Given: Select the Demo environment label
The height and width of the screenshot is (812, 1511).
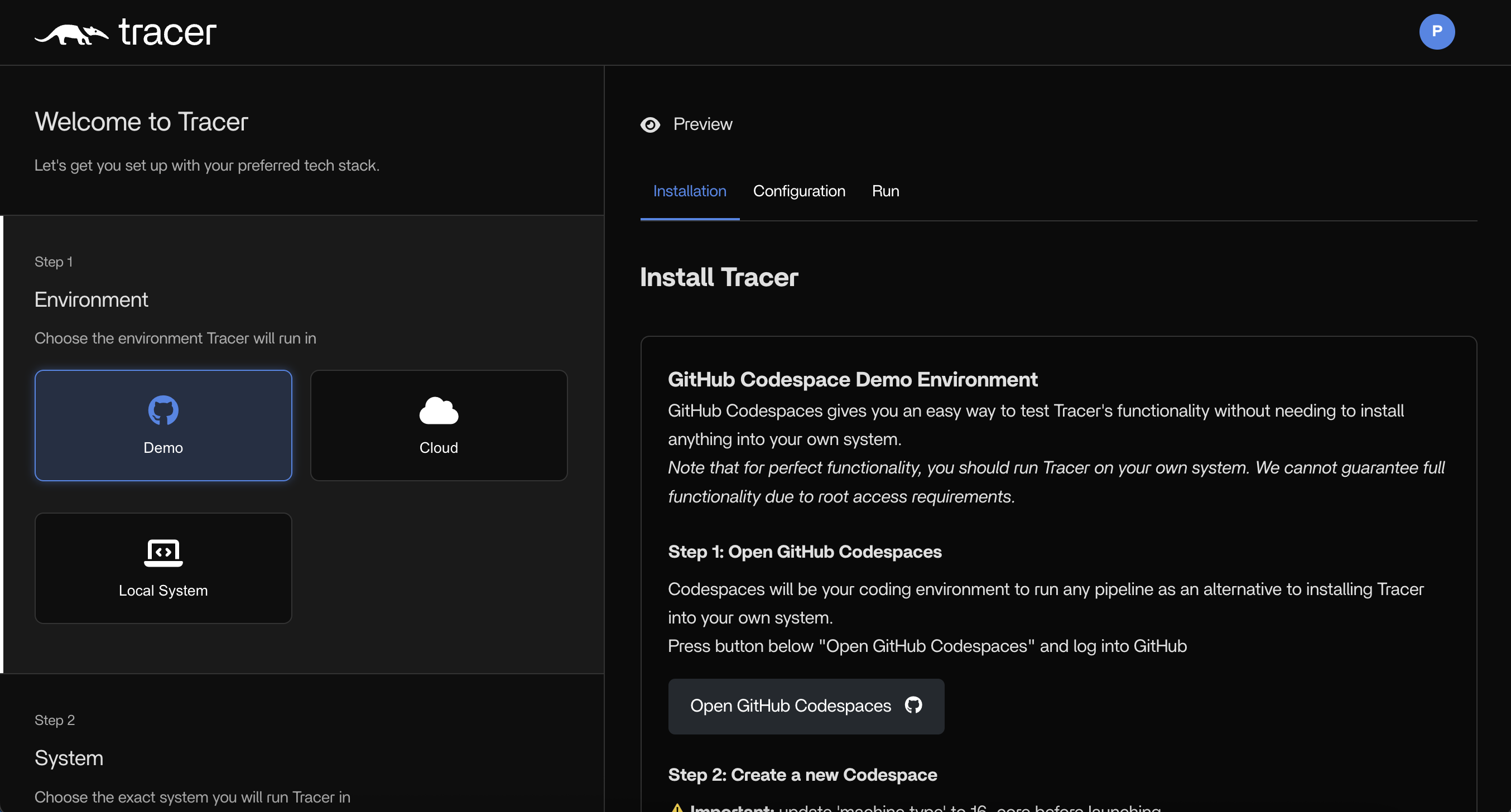Looking at the screenshot, I should [163, 448].
